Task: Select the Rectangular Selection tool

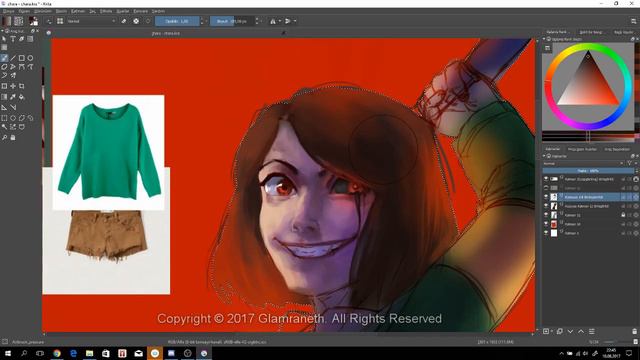Action: [x=4, y=118]
